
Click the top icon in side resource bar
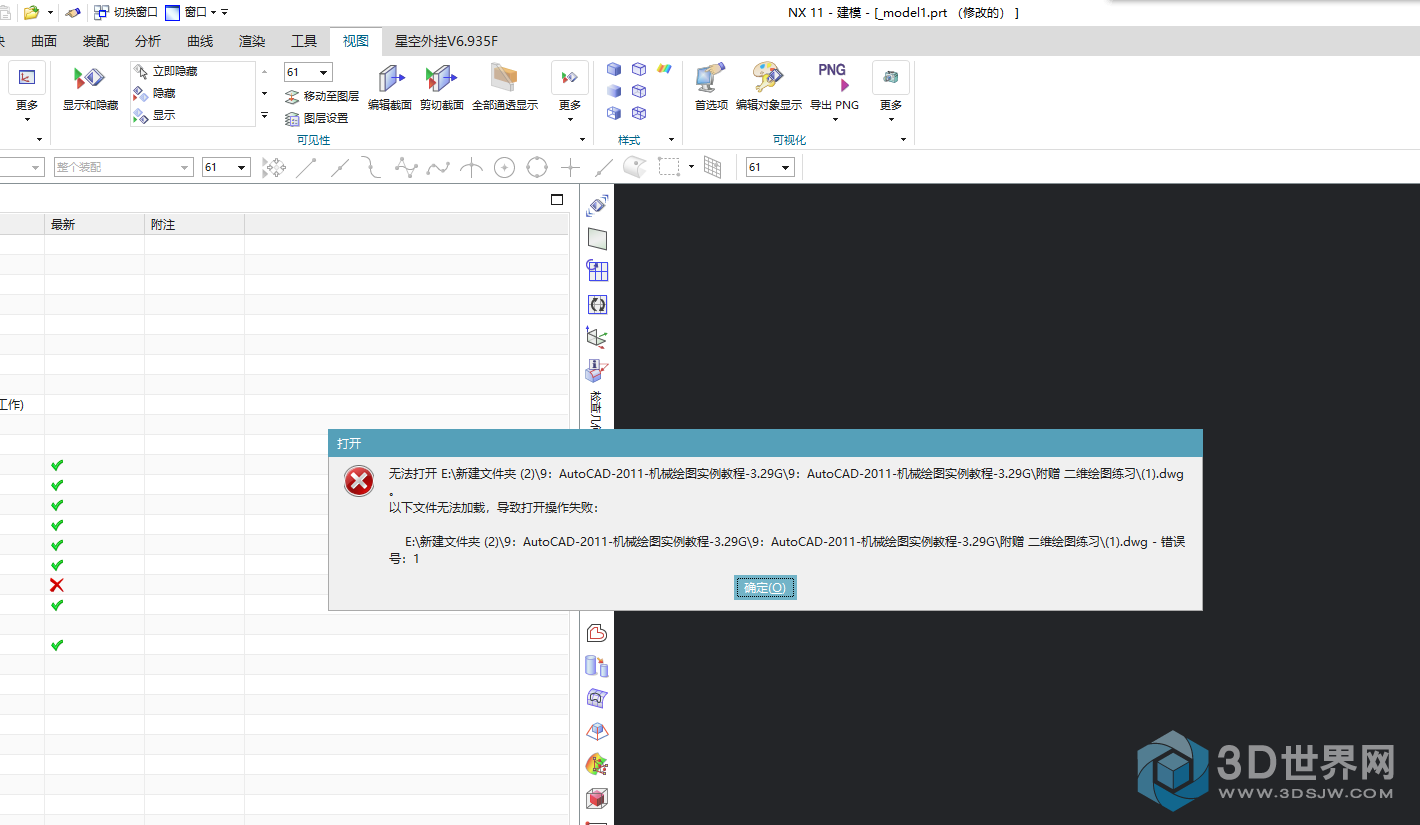597,205
